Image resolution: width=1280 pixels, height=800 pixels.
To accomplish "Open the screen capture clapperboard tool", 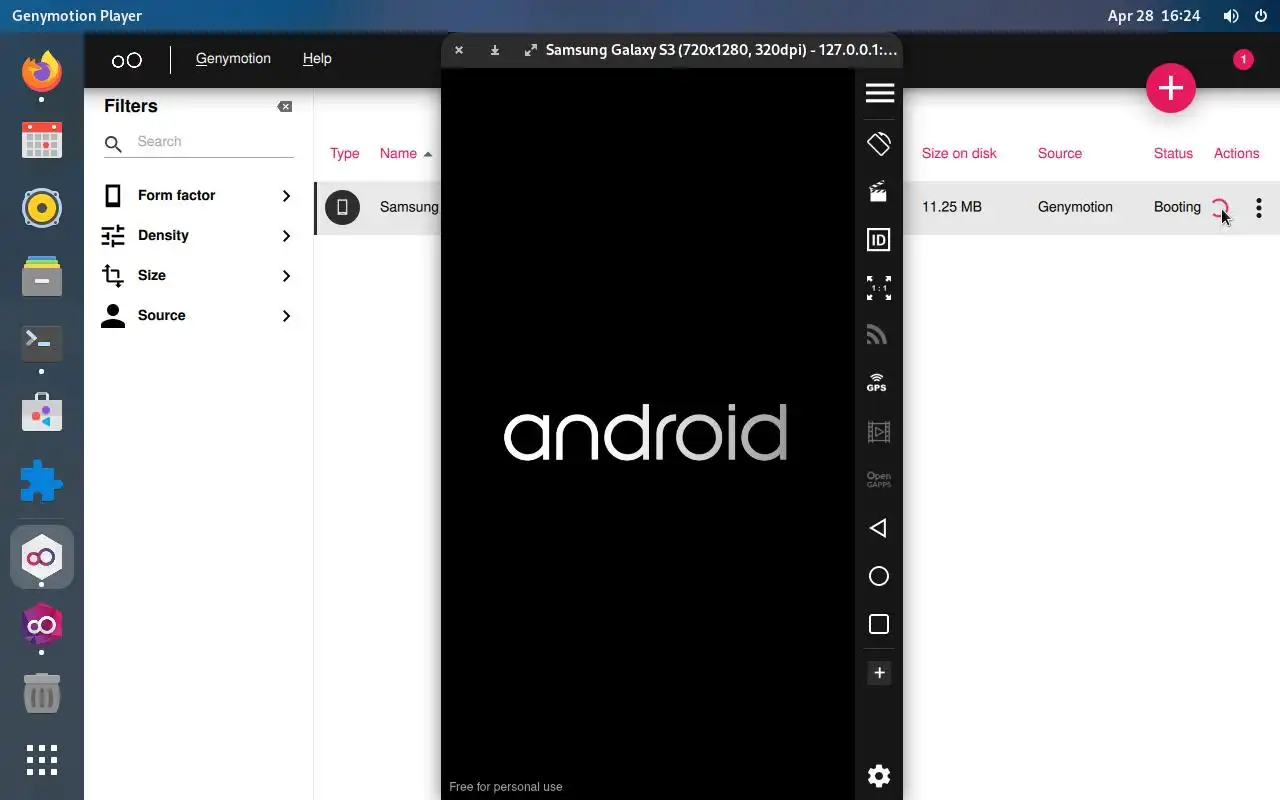I will coord(879,191).
